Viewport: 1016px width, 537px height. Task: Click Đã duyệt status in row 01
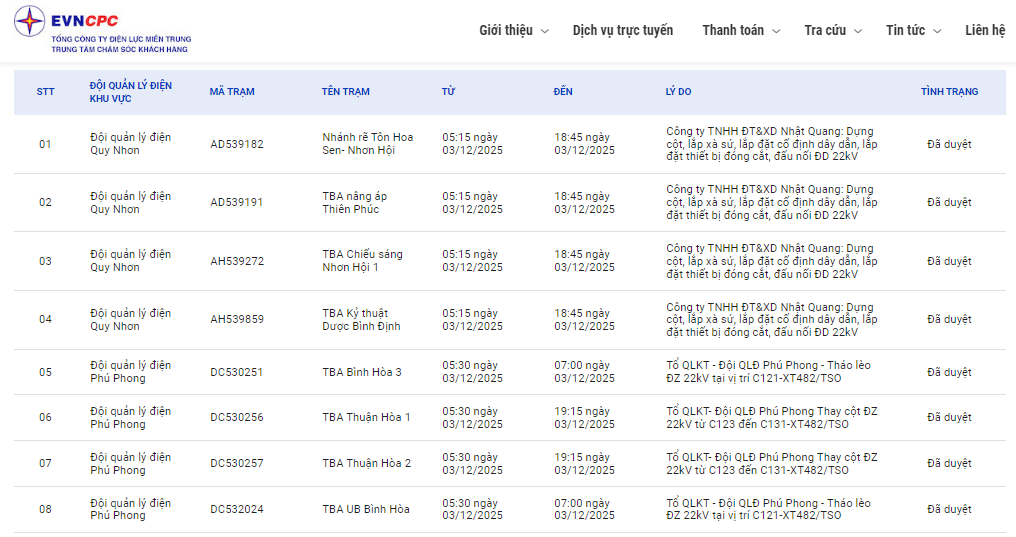click(949, 144)
